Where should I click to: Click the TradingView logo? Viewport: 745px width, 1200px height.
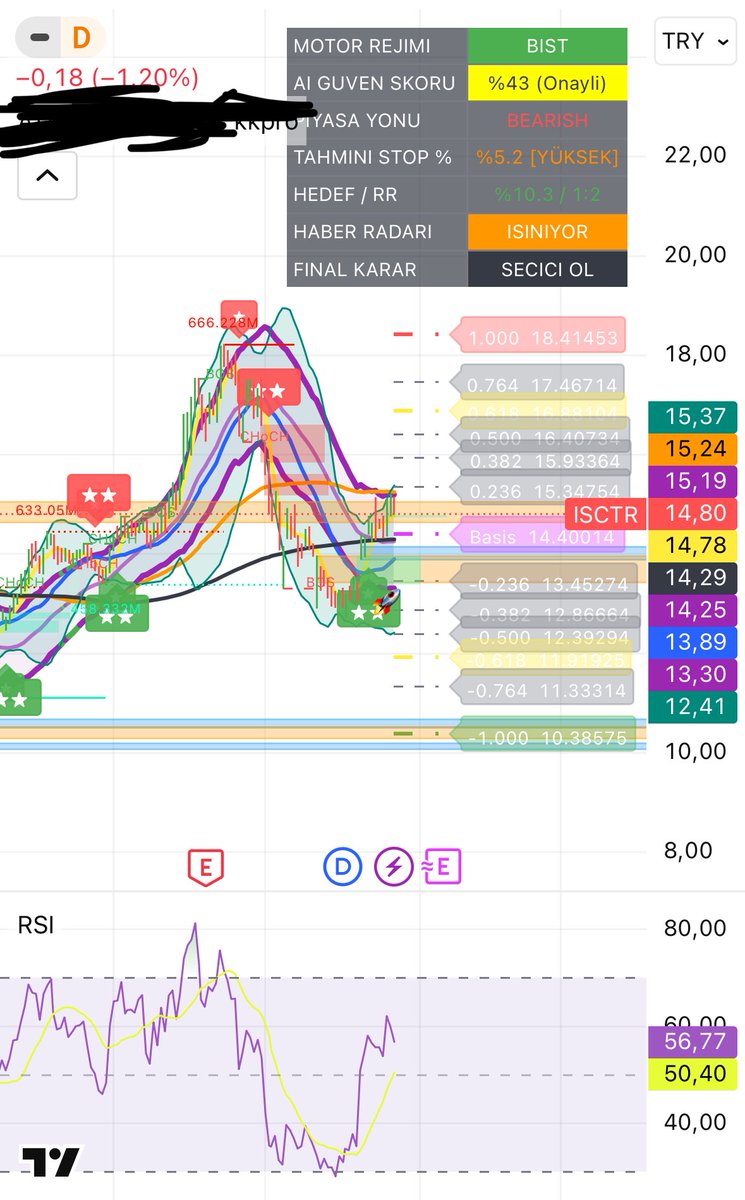51,1162
